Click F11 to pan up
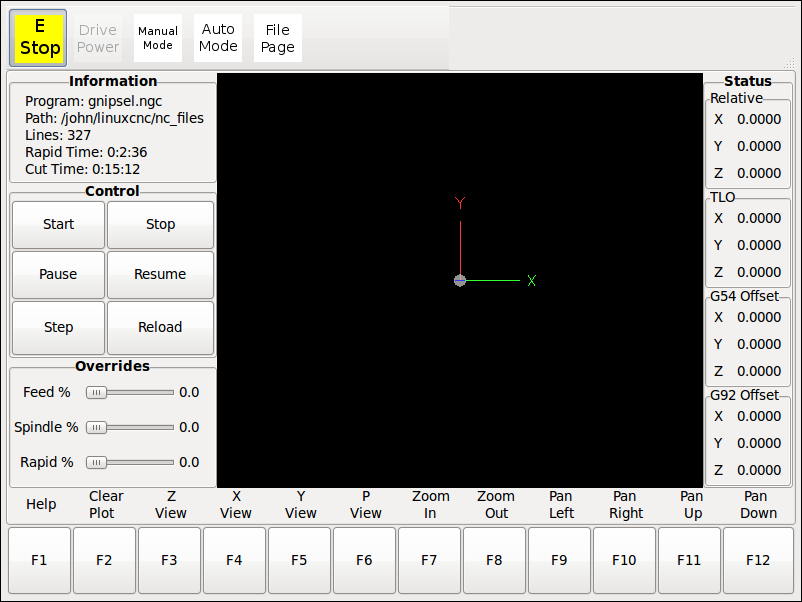 (x=689, y=560)
